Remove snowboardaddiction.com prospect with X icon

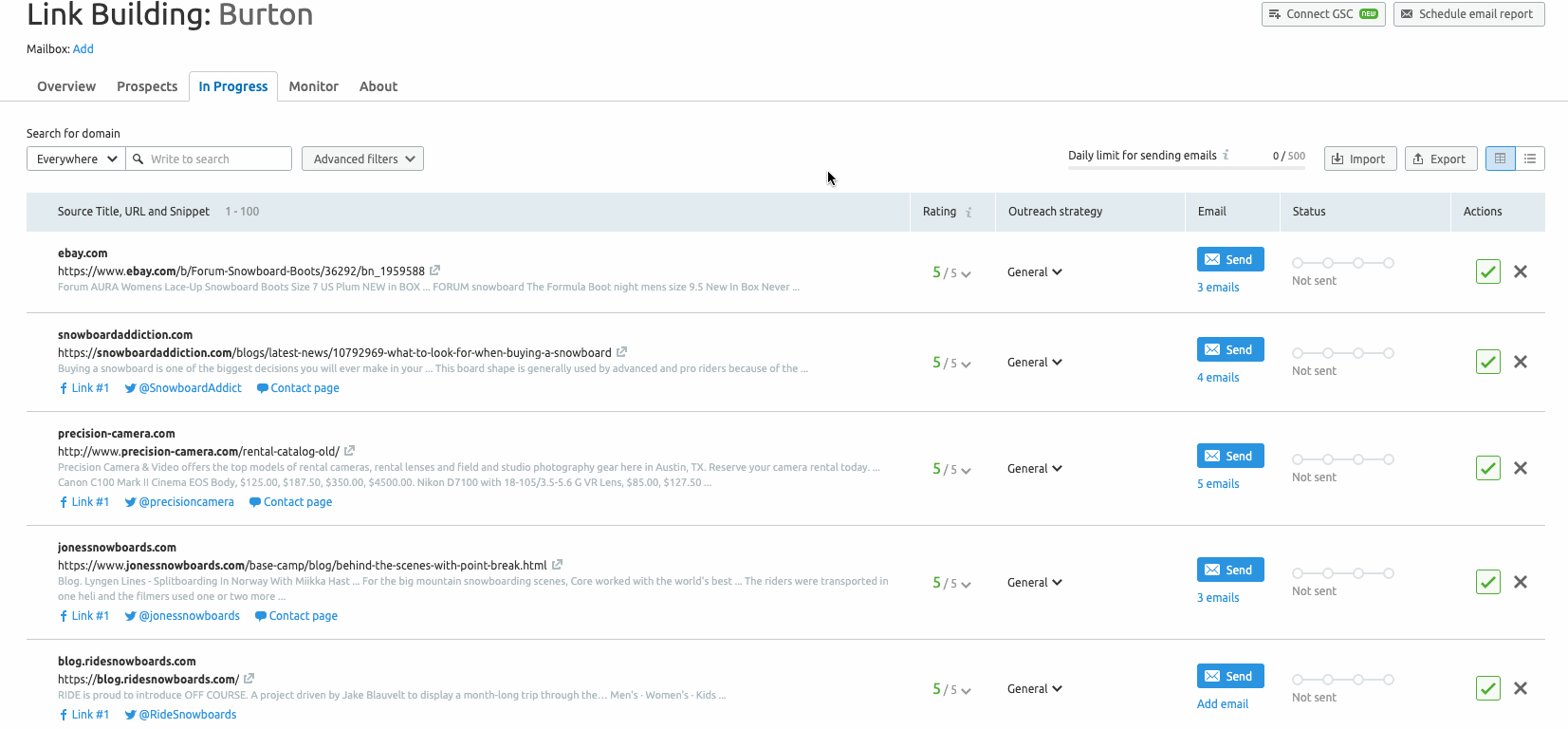1521,362
